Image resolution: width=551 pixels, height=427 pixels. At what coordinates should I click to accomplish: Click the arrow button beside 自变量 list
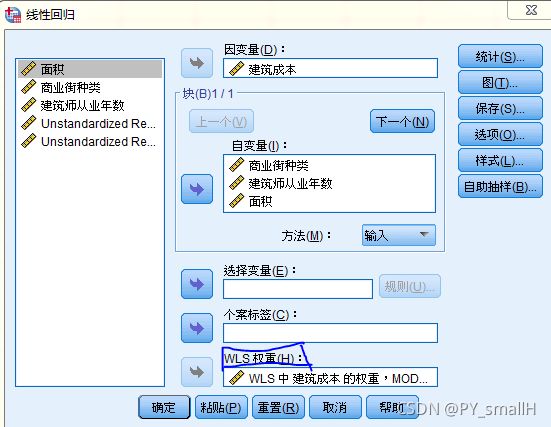(197, 189)
